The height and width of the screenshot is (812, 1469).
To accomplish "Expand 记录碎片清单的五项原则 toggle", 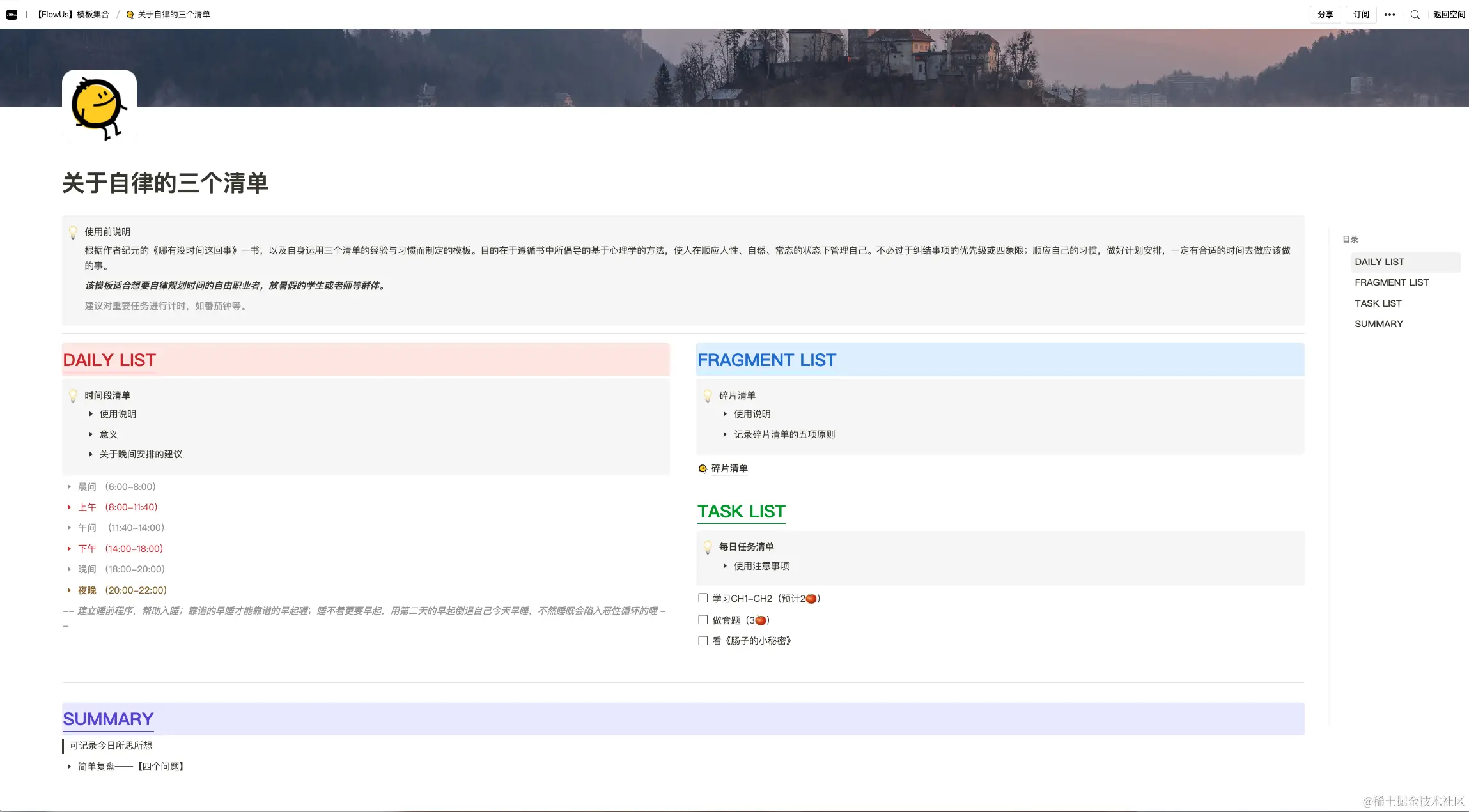I will click(x=725, y=434).
